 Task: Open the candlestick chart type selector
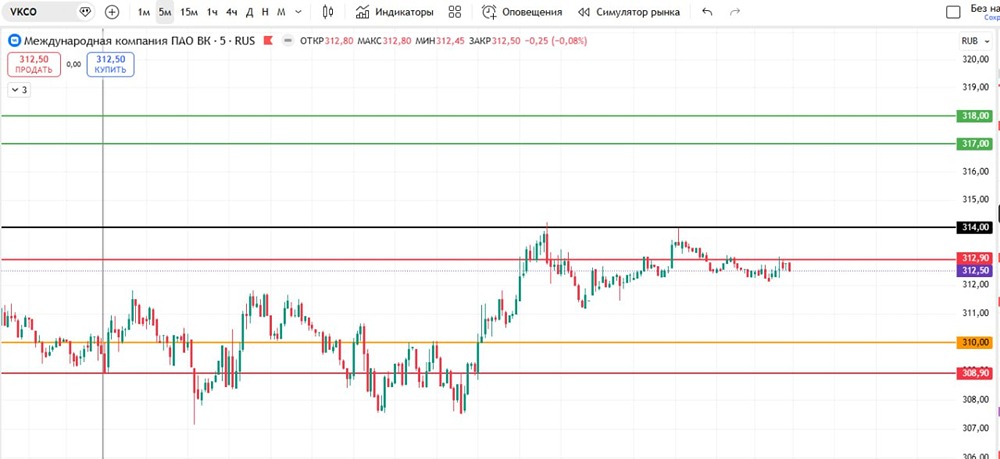pos(328,12)
